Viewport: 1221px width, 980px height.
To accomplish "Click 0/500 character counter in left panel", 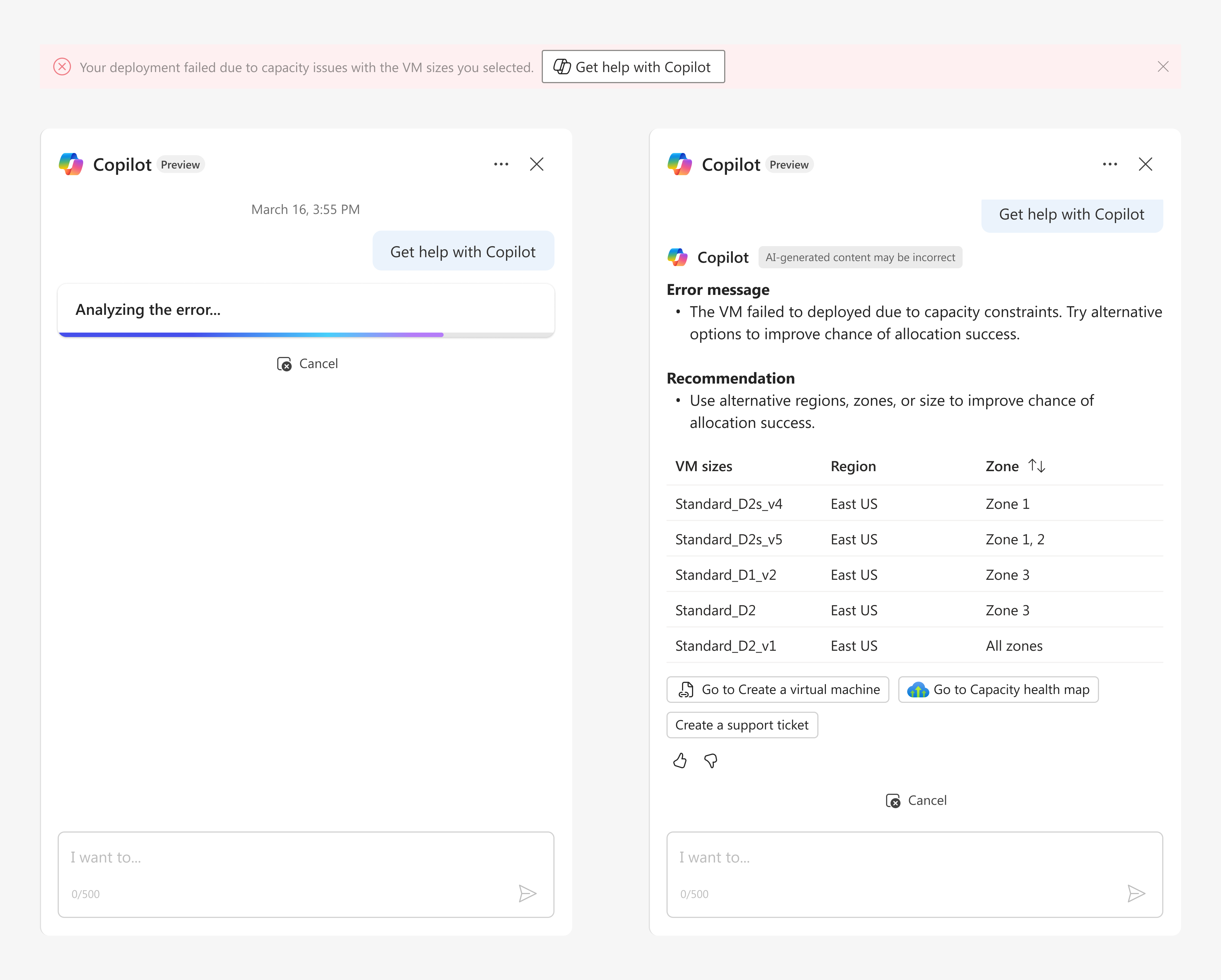I will click(85, 895).
